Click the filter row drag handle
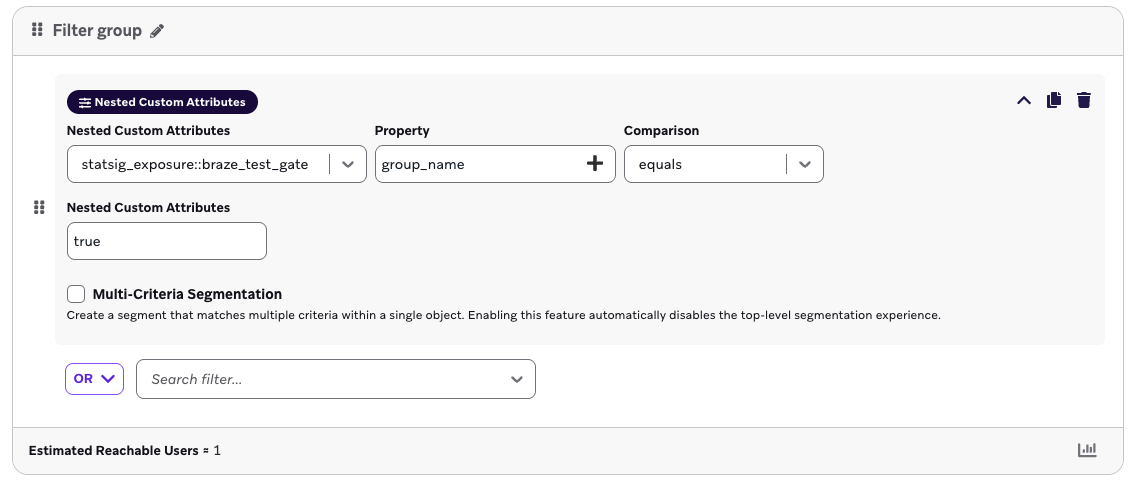 [39, 208]
